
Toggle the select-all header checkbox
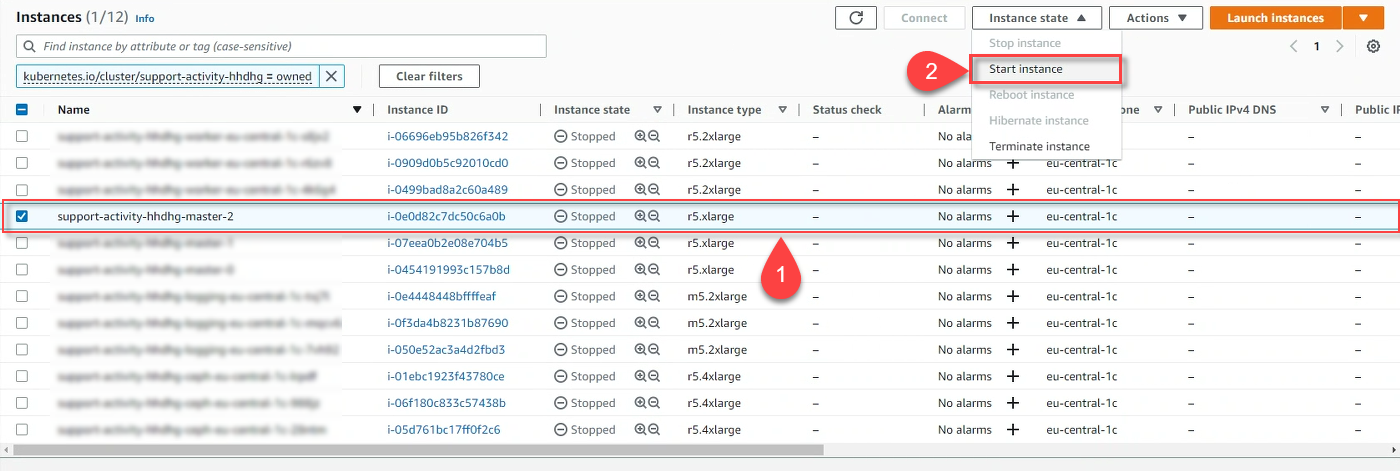coord(22,110)
